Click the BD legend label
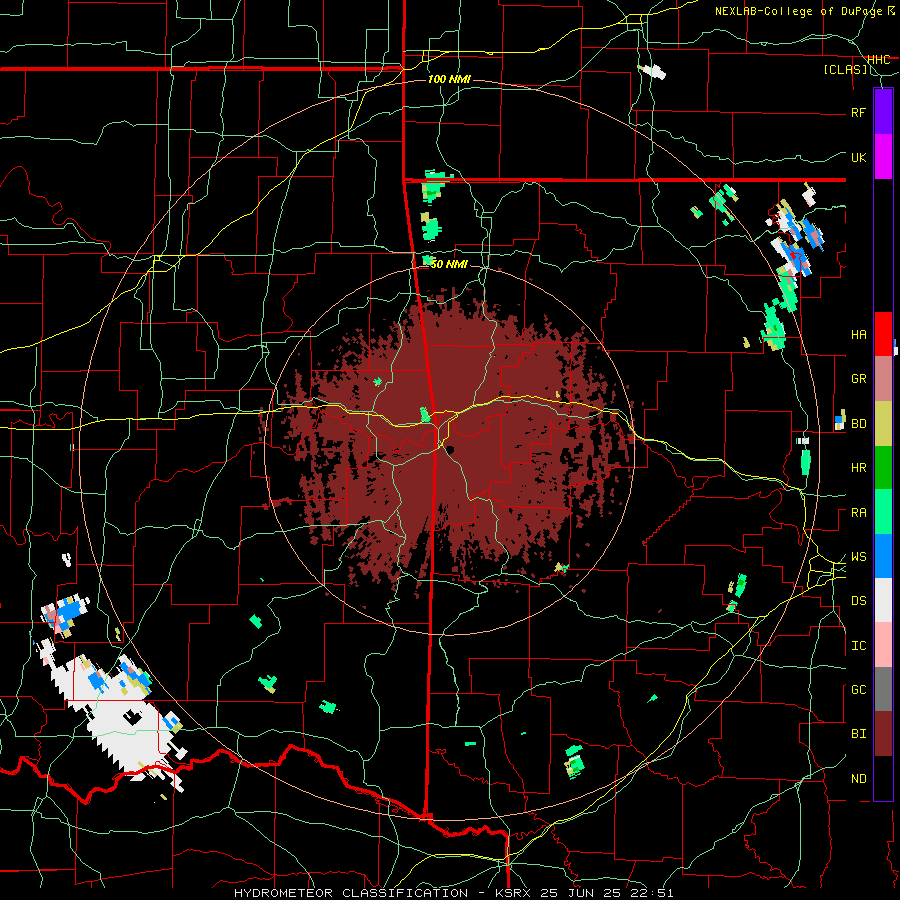Viewport: 900px width, 900px height. [858, 424]
